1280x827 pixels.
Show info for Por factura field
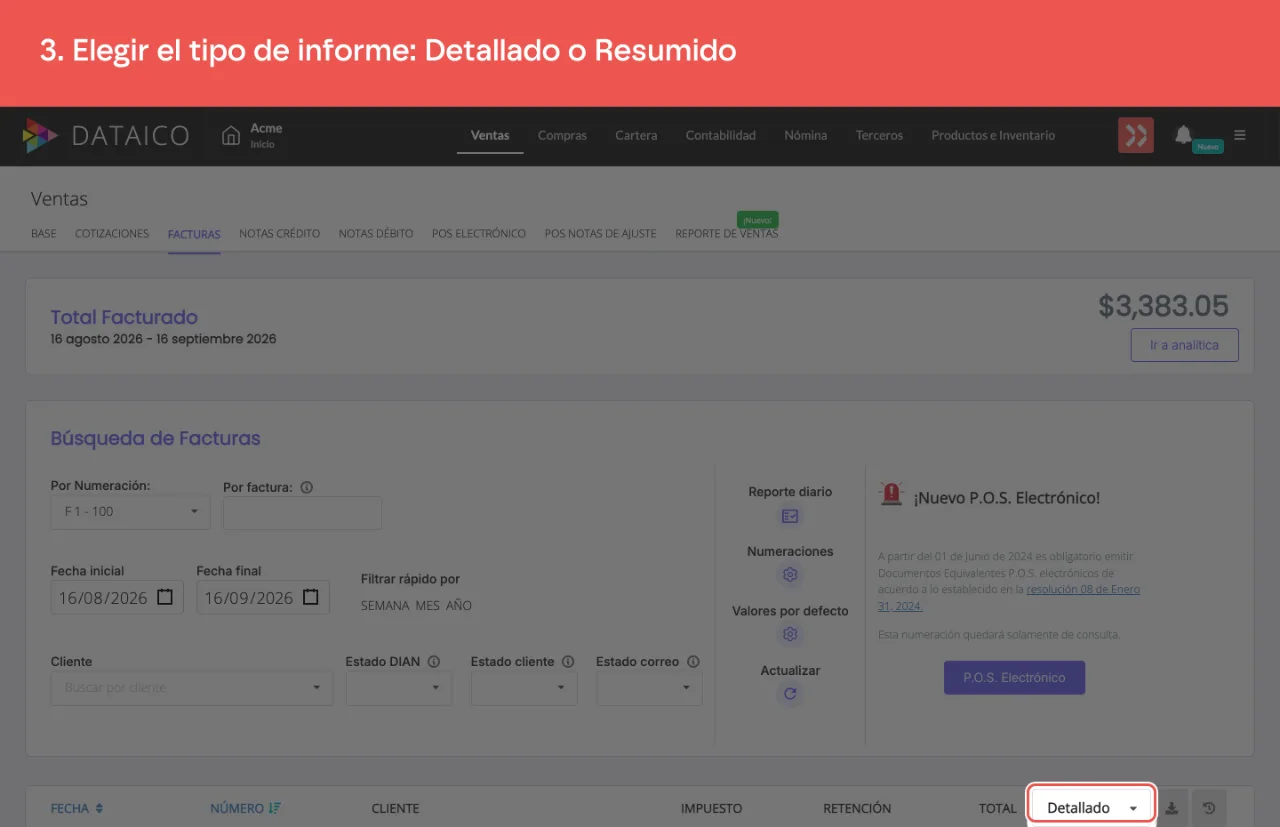(307, 488)
